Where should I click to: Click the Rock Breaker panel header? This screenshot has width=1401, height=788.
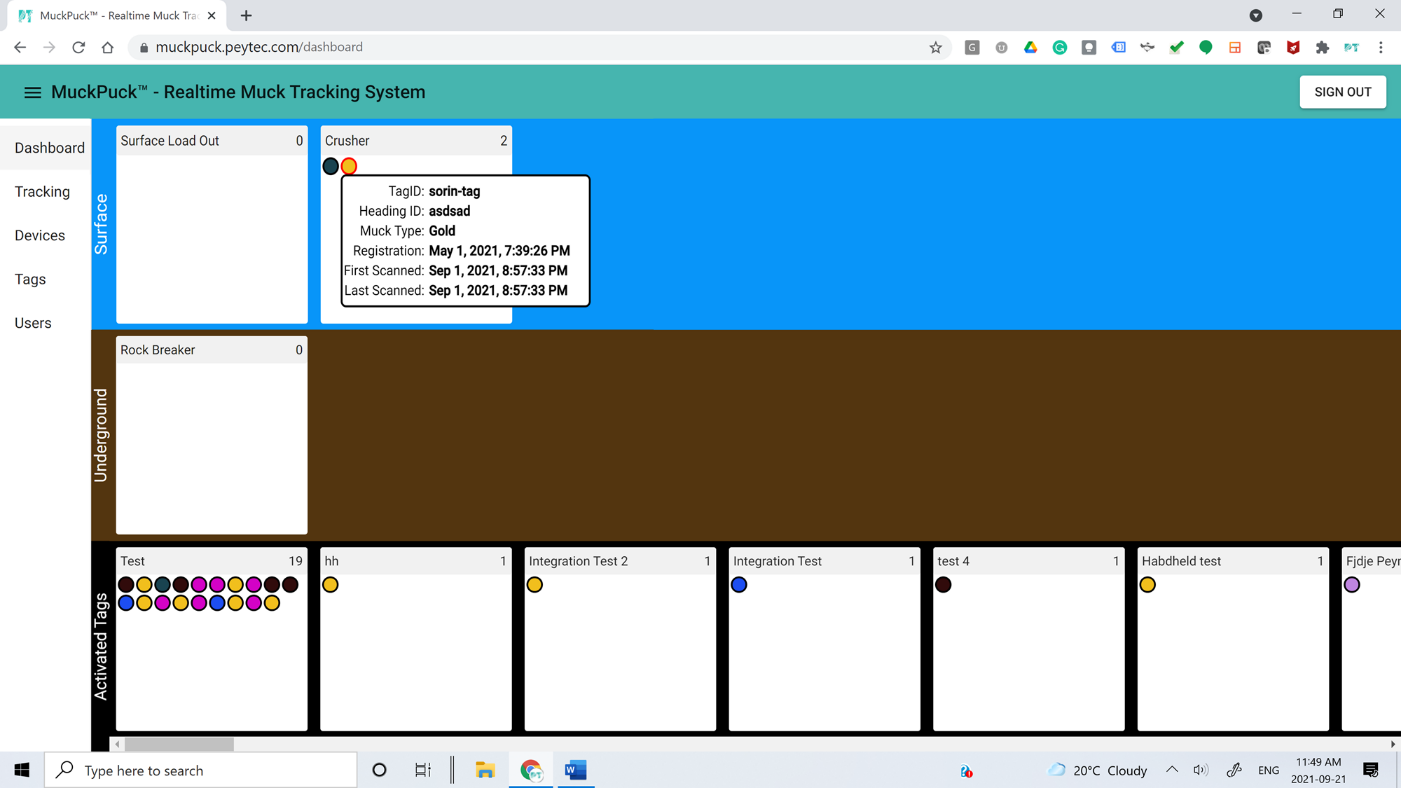[212, 350]
